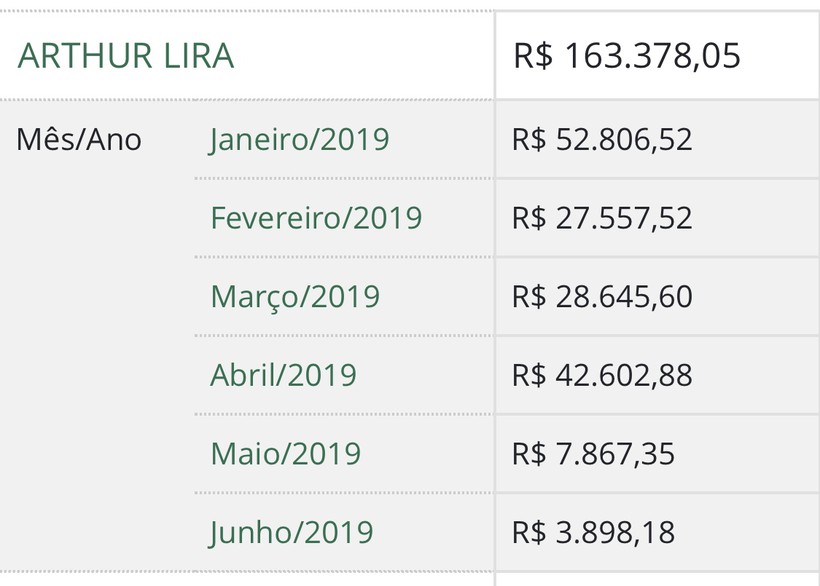Go to Maio/2019 expense details
Image resolution: width=820 pixels, height=586 pixels.
pyautogui.click(x=286, y=453)
